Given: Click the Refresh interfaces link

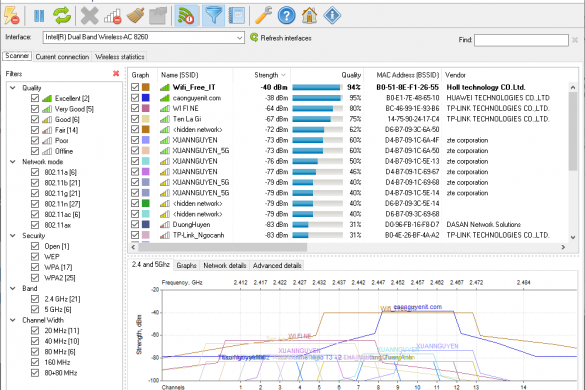Looking at the screenshot, I should point(286,38).
